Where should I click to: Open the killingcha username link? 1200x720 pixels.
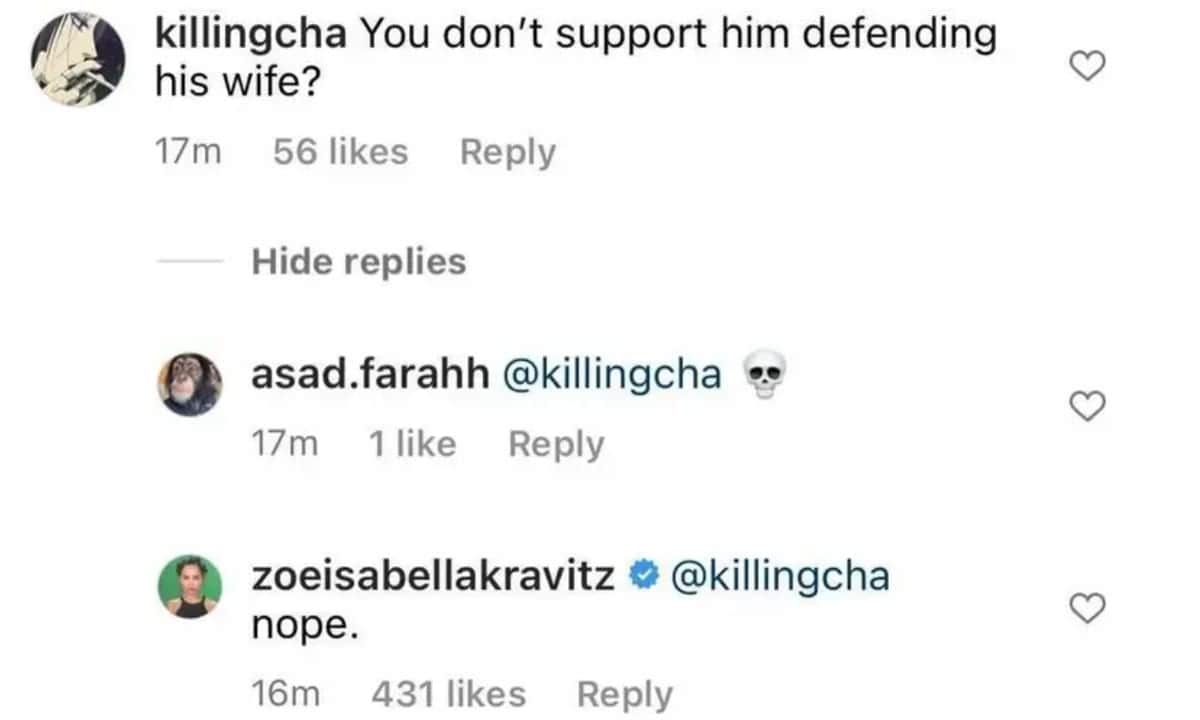point(251,36)
